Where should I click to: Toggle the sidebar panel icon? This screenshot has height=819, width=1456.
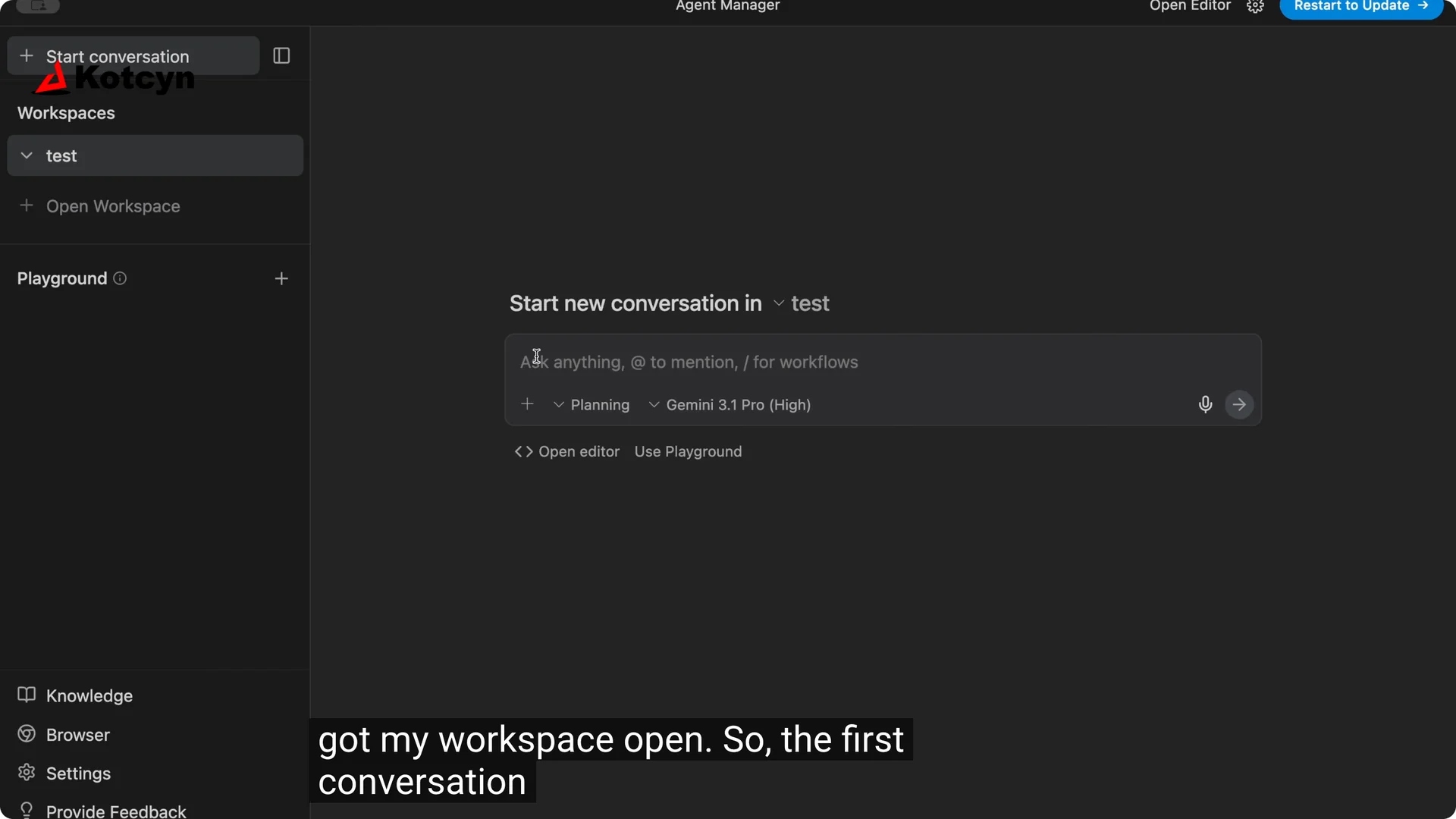(x=281, y=56)
